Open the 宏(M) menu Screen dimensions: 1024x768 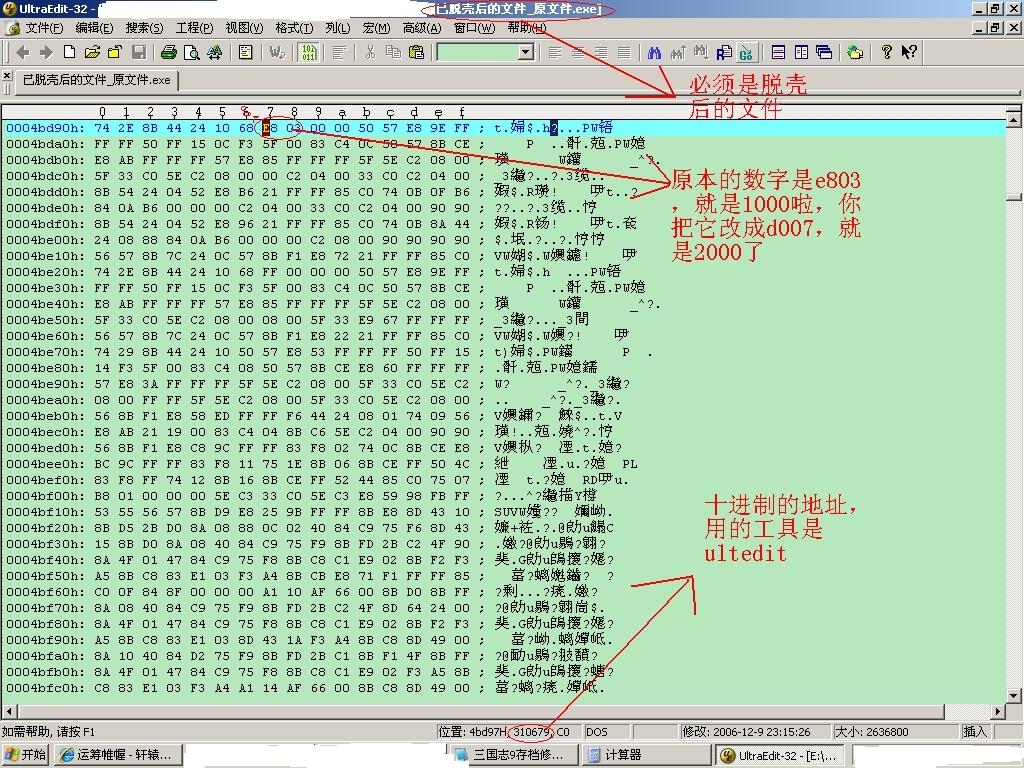(x=376, y=28)
